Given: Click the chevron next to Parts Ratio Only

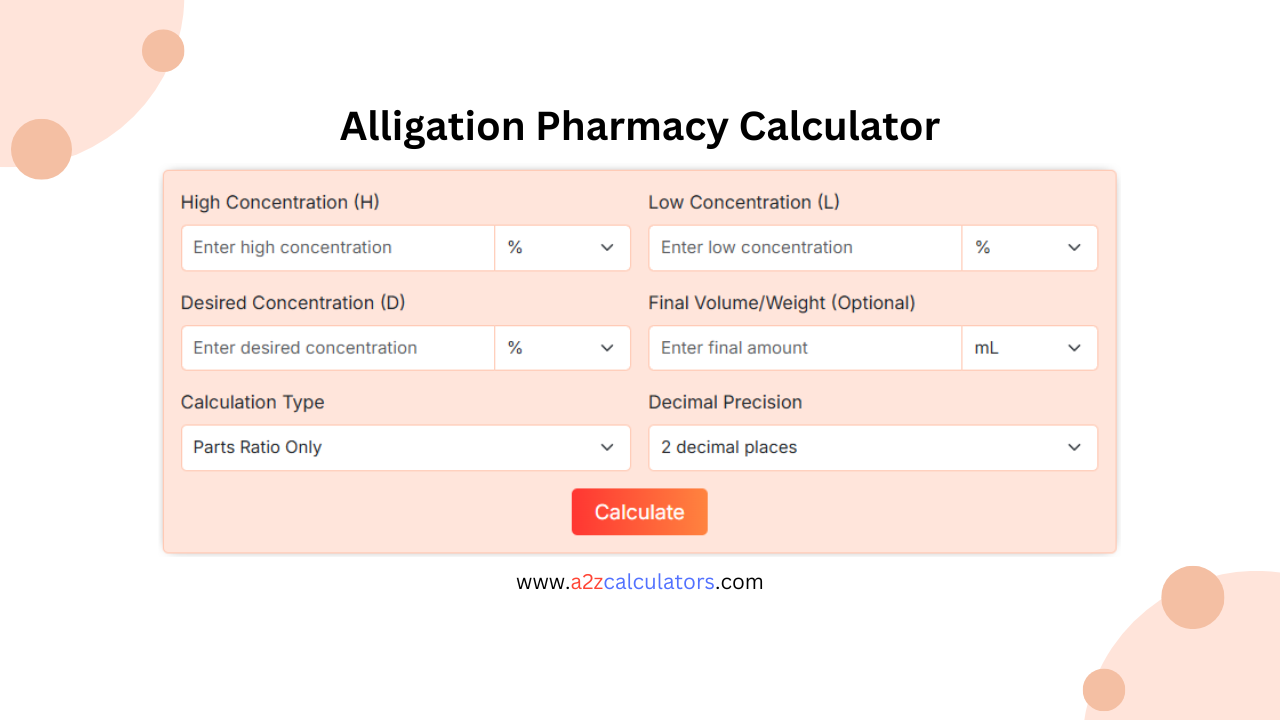Looking at the screenshot, I should (607, 447).
